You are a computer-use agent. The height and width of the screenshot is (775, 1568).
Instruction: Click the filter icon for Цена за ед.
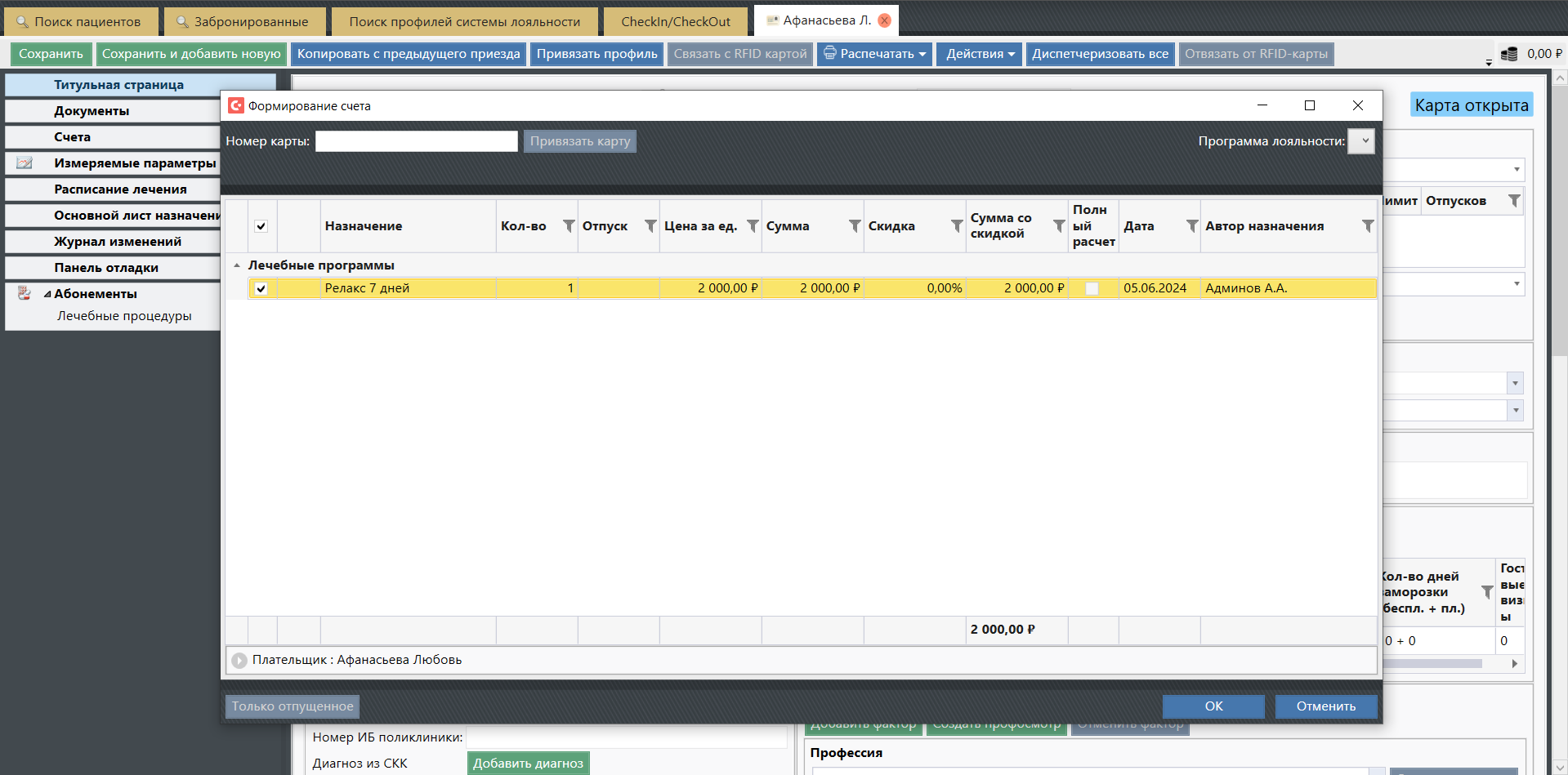tap(752, 226)
